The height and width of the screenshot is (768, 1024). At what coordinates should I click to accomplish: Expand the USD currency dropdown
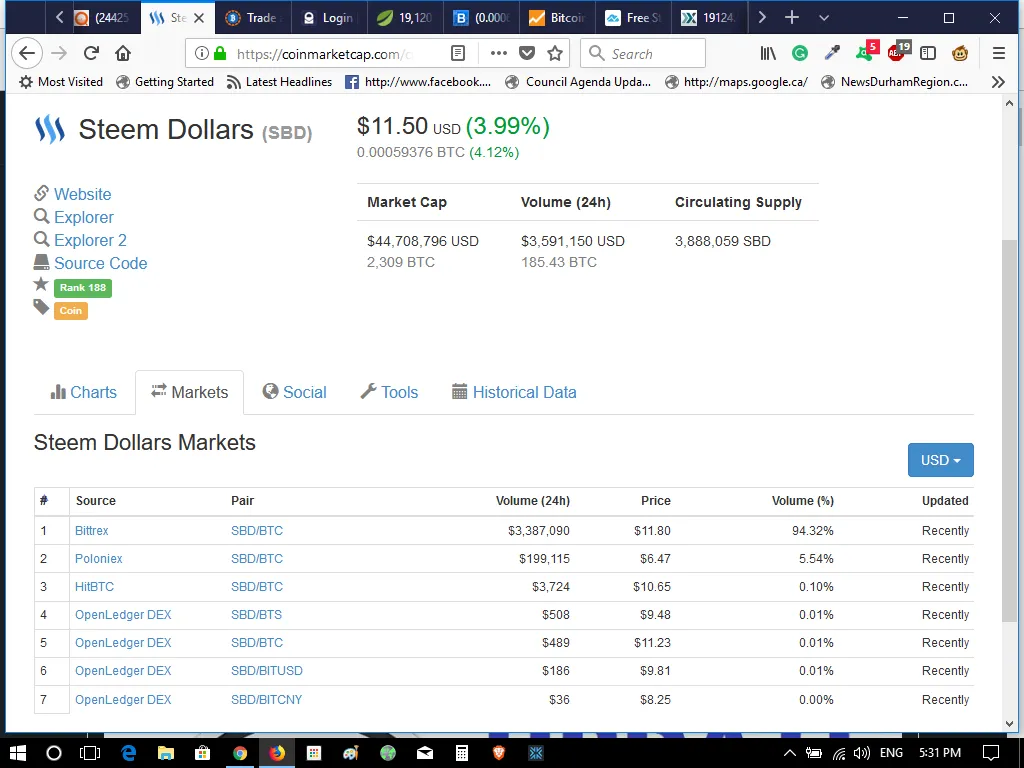point(940,460)
